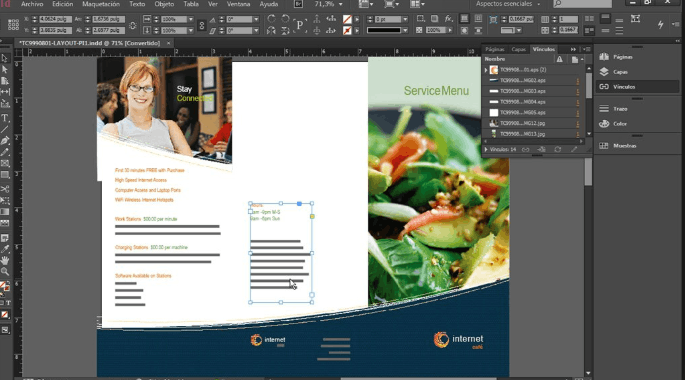Image resolution: width=685 pixels, height=380 pixels.
Task: Toggle constrain proportions for width and height
Action: tap(133, 25)
